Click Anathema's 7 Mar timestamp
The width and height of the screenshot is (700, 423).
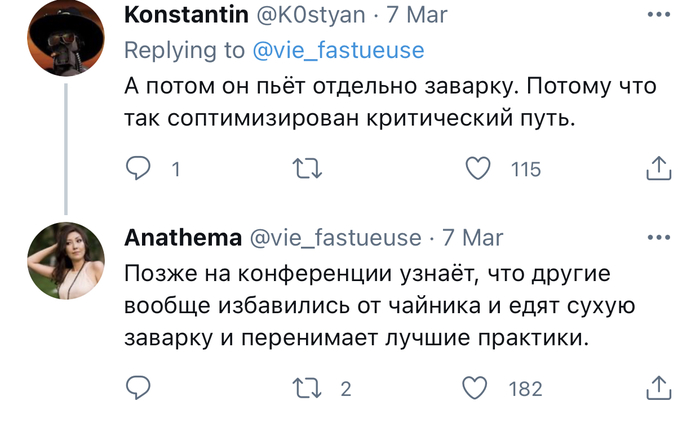pyautogui.click(x=472, y=238)
